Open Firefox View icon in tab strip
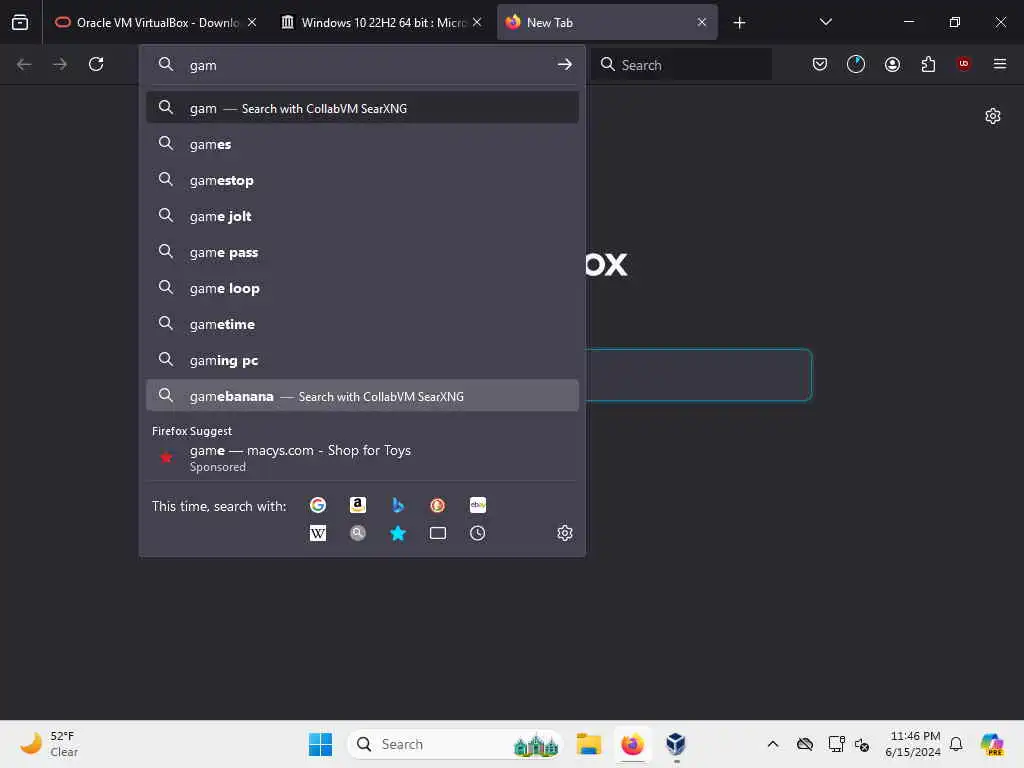Screen dimensions: 1024x768 pos(20,22)
